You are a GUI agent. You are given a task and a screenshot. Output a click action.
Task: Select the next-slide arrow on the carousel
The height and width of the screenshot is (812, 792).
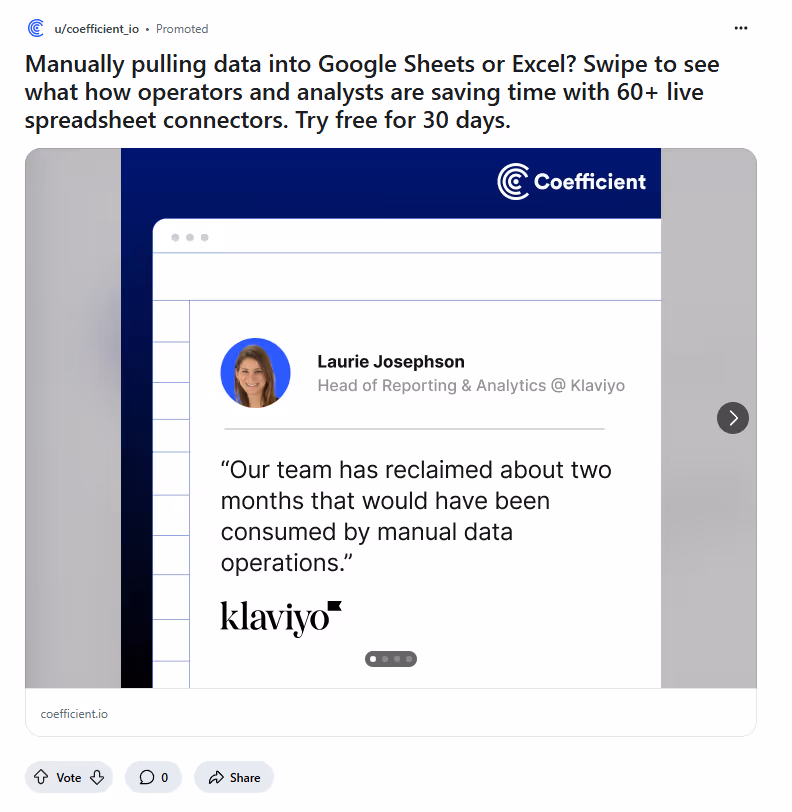coord(732,418)
